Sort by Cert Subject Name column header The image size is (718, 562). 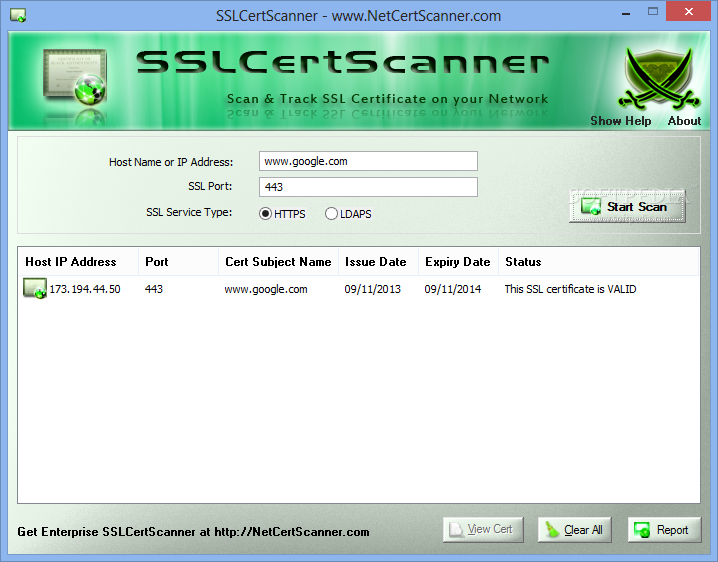(278, 262)
